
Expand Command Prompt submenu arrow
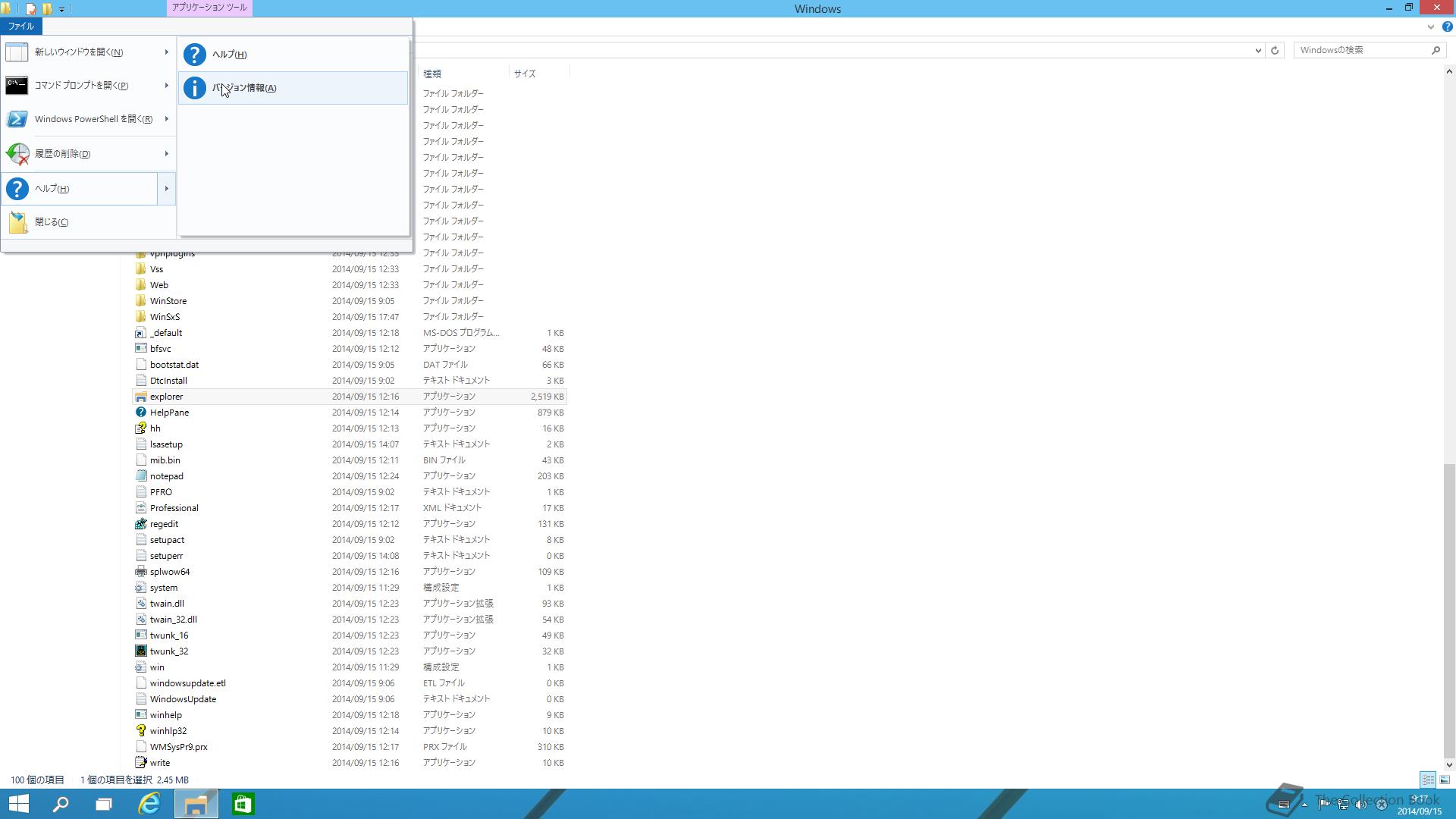pyautogui.click(x=166, y=86)
